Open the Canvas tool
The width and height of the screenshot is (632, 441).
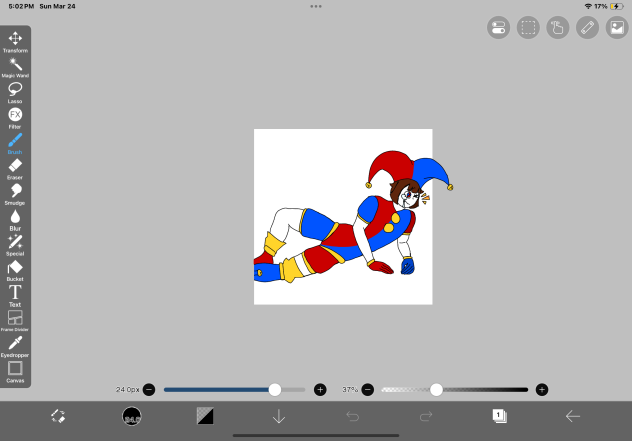click(15, 372)
